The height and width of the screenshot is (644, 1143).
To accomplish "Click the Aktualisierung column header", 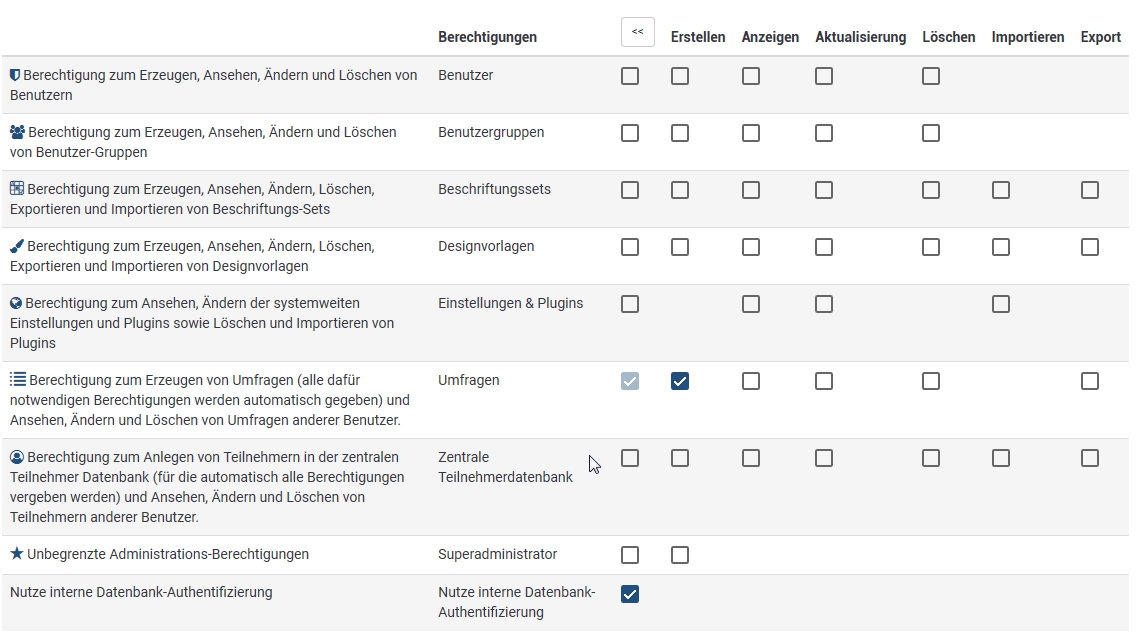I will (860, 37).
